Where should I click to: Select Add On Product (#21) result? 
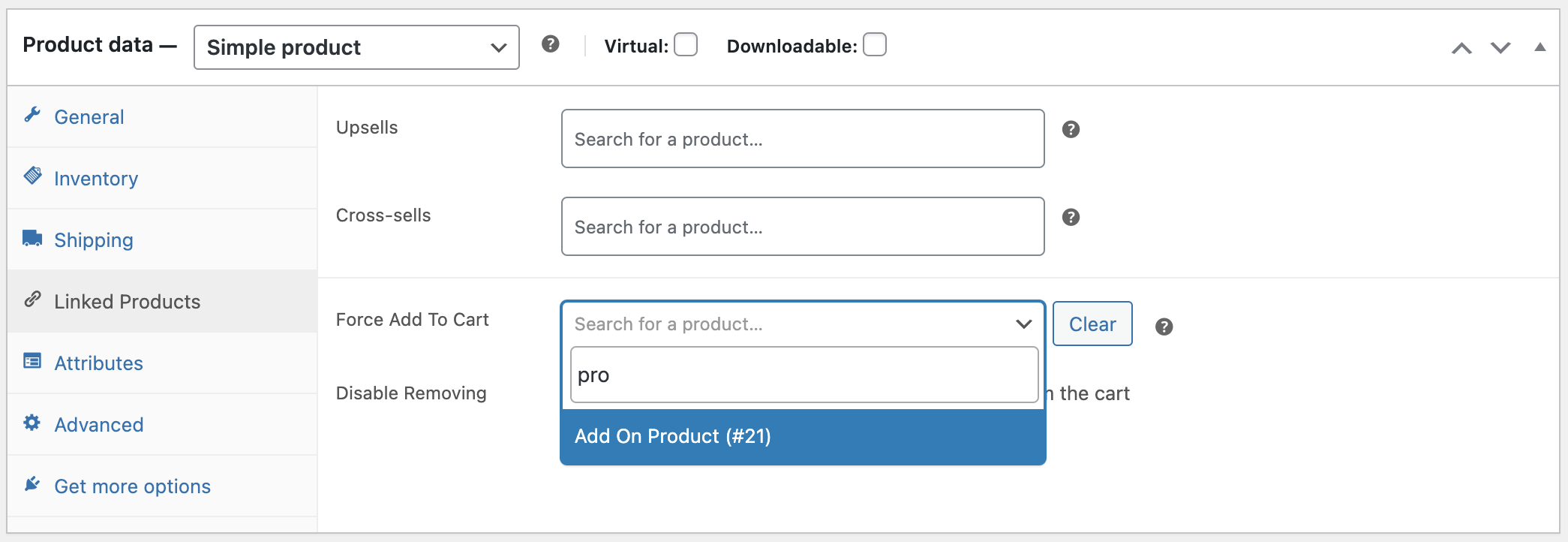[803, 436]
